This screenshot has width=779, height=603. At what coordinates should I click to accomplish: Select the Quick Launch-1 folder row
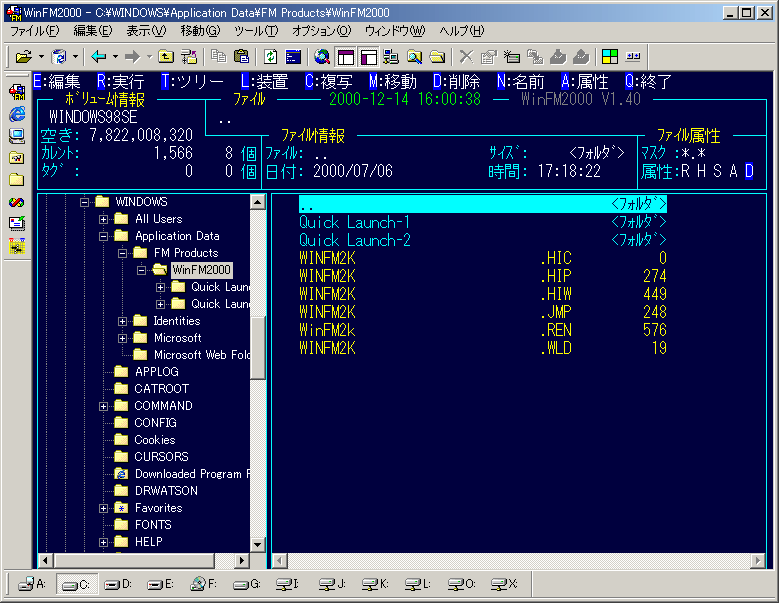[x=482, y=222]
